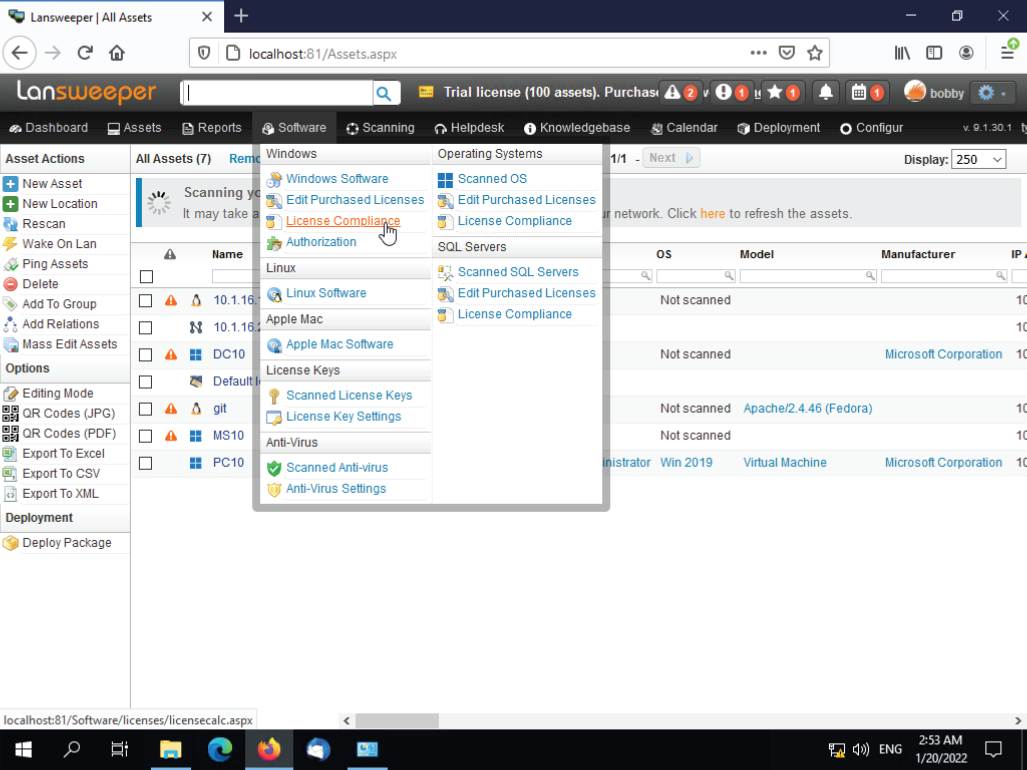Screen dimensions: 1027x770
Task: Open the exclamation alerts icon
Action: [732, 93]
